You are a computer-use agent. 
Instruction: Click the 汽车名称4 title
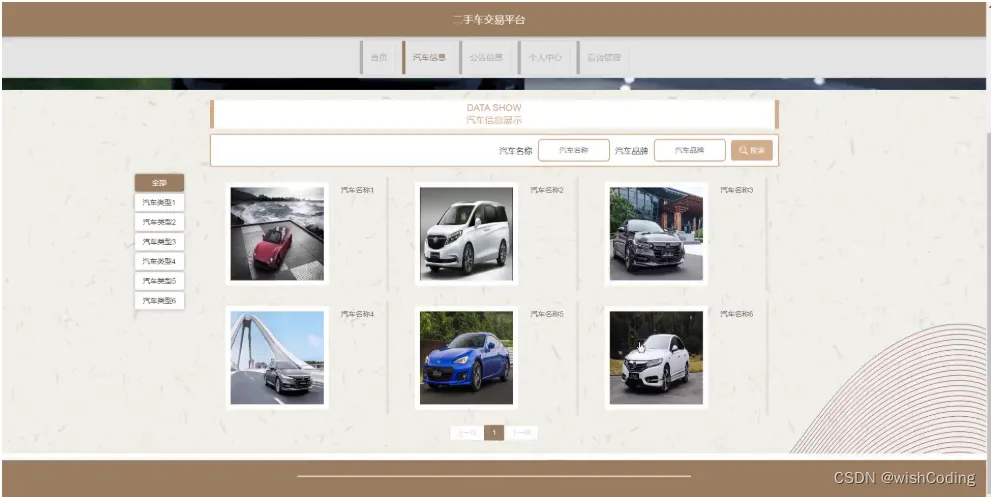(x=358, y=314)
